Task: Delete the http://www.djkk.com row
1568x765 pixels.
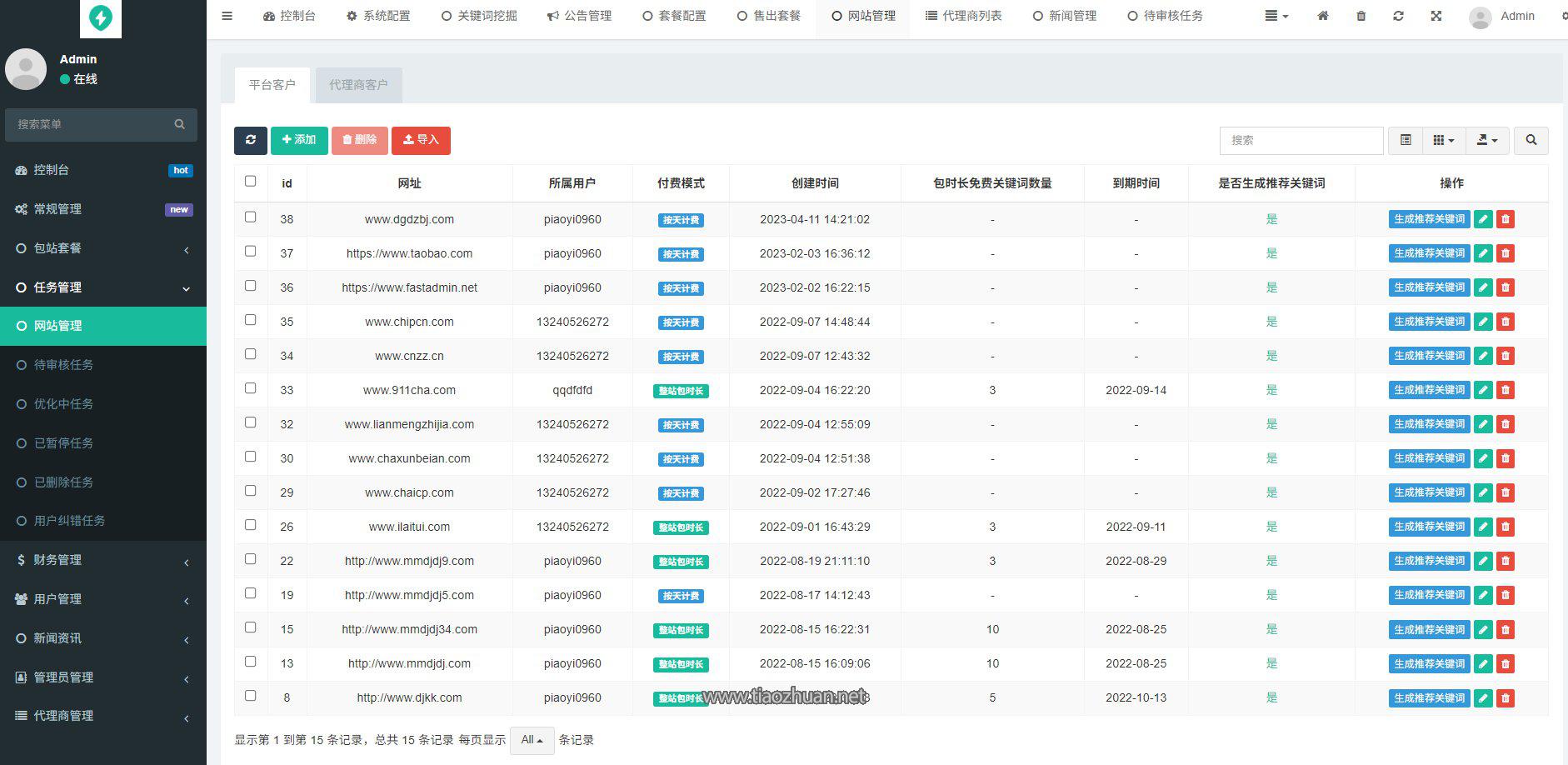Action: tap(1506, 697)
